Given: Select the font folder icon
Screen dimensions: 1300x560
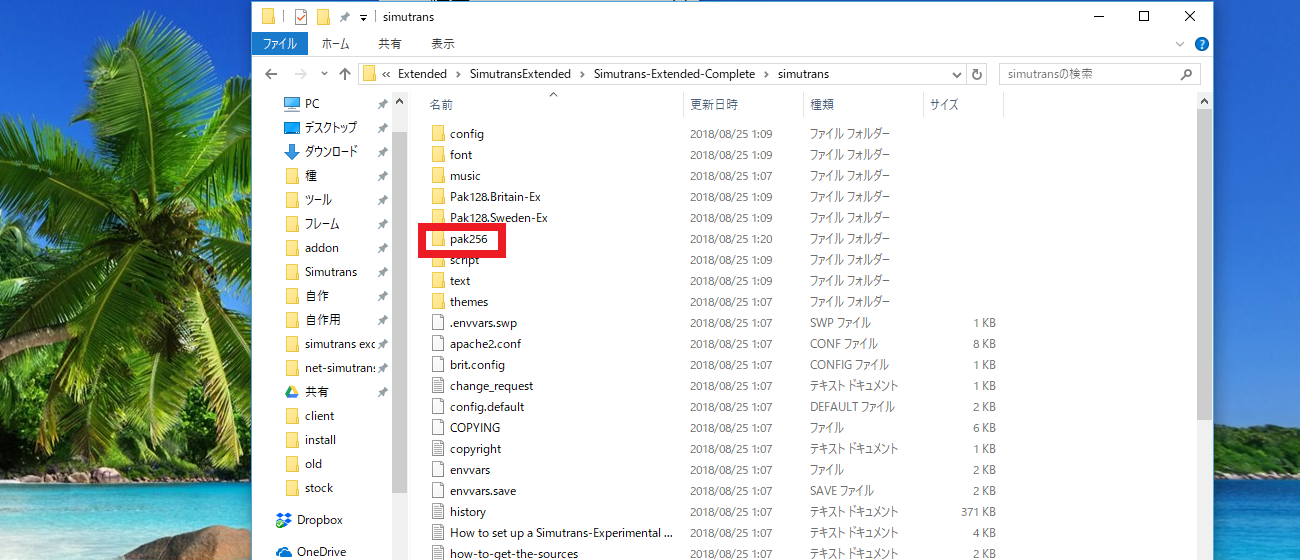Looking at the screenshot, I should (437, 155).
